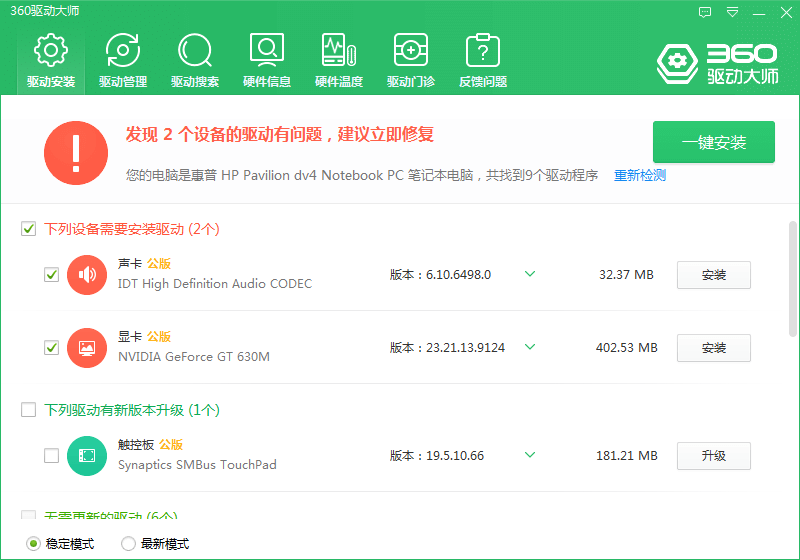Click Synaptics SMBus TouchPad text
The image size is (800, 560).
pyautogui.click(x=197, y=465)
